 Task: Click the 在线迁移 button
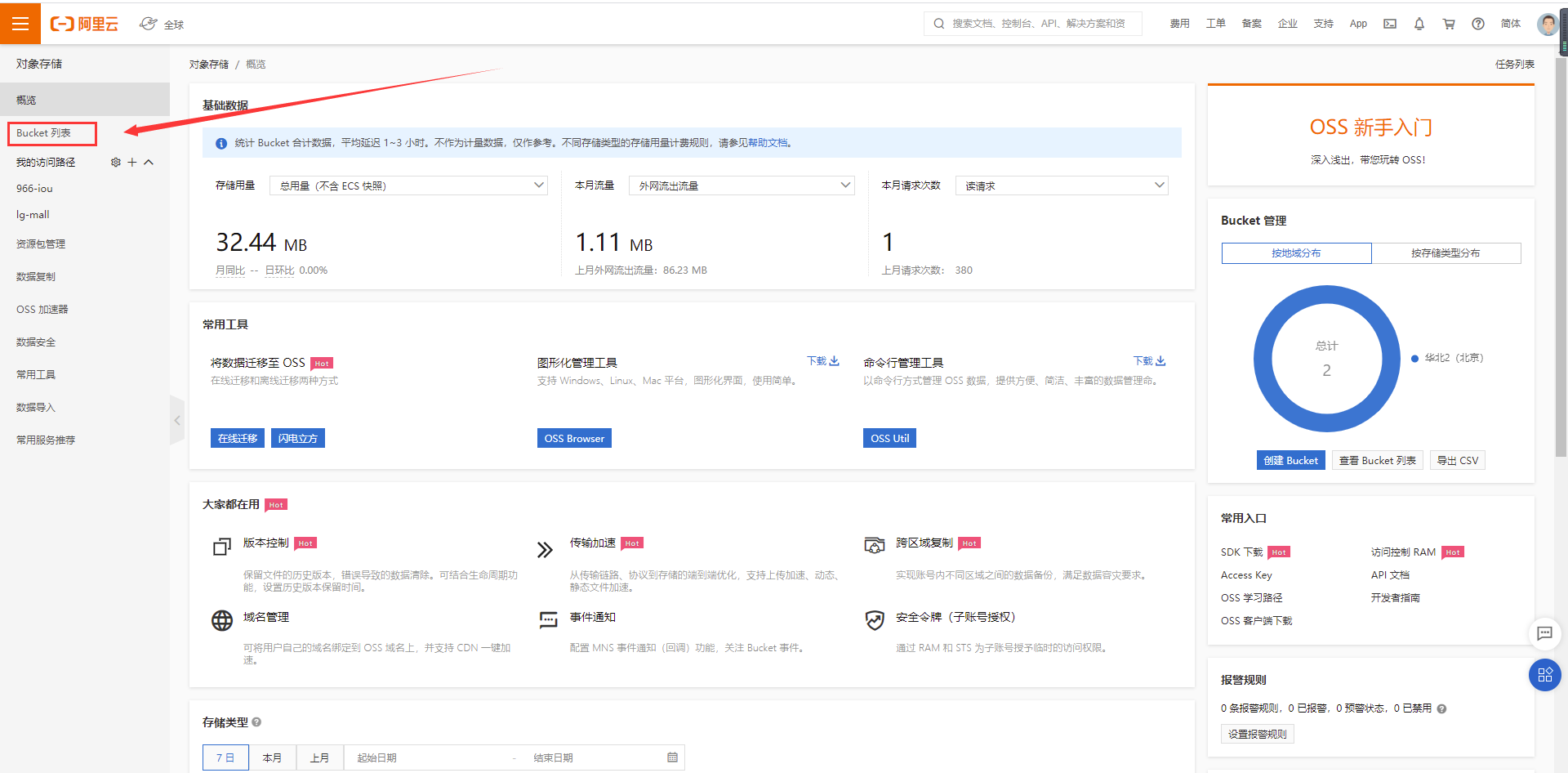(238, 438)
